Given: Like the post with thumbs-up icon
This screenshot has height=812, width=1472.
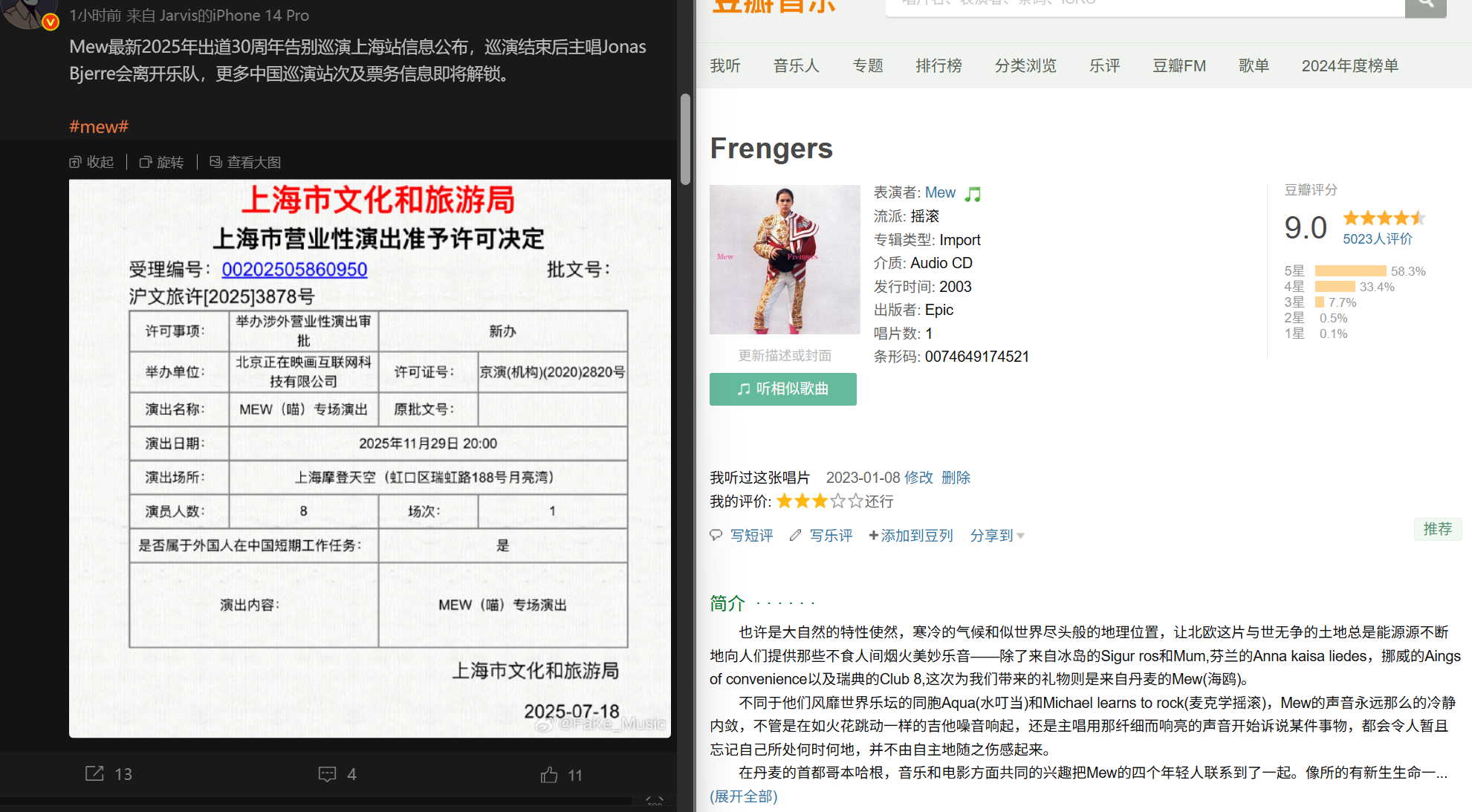Looking at the screenshot, I should (x=549, y=775).
